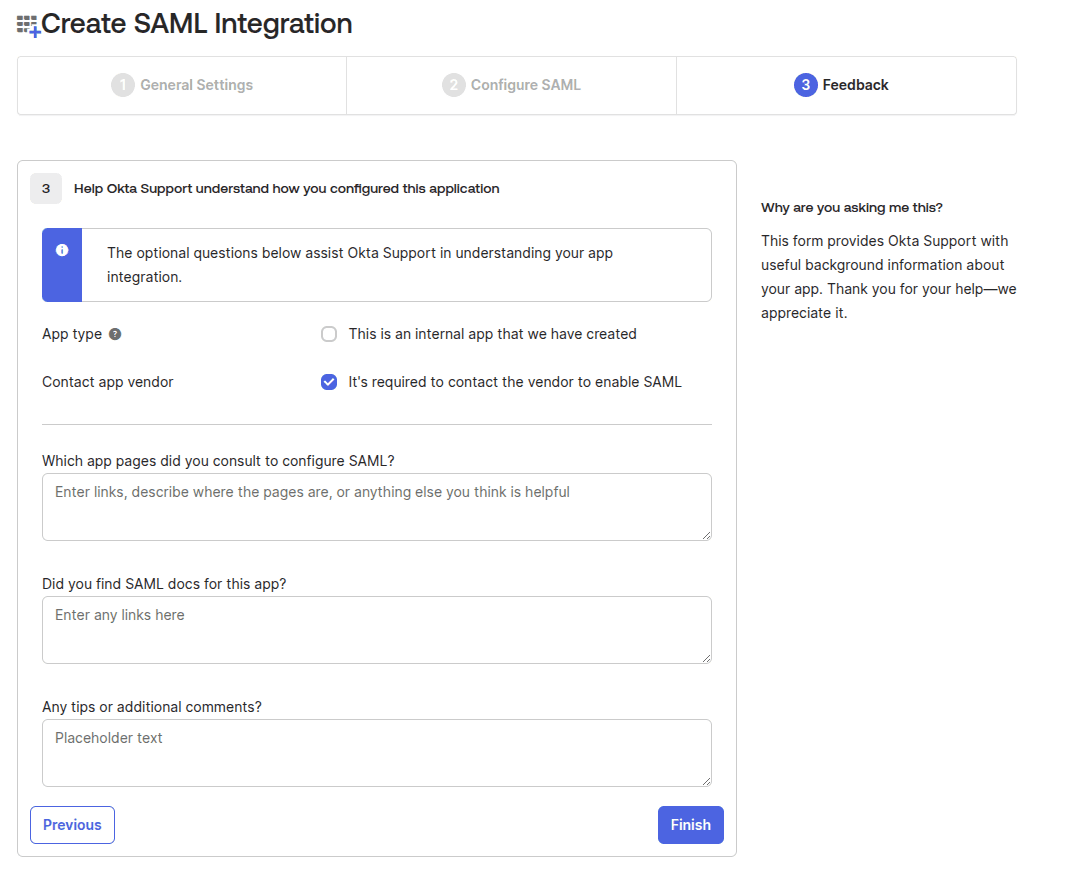Select the Feedback step label
Screen dimensions: 1075x884
pyautogui.click(x=855, y=85)
